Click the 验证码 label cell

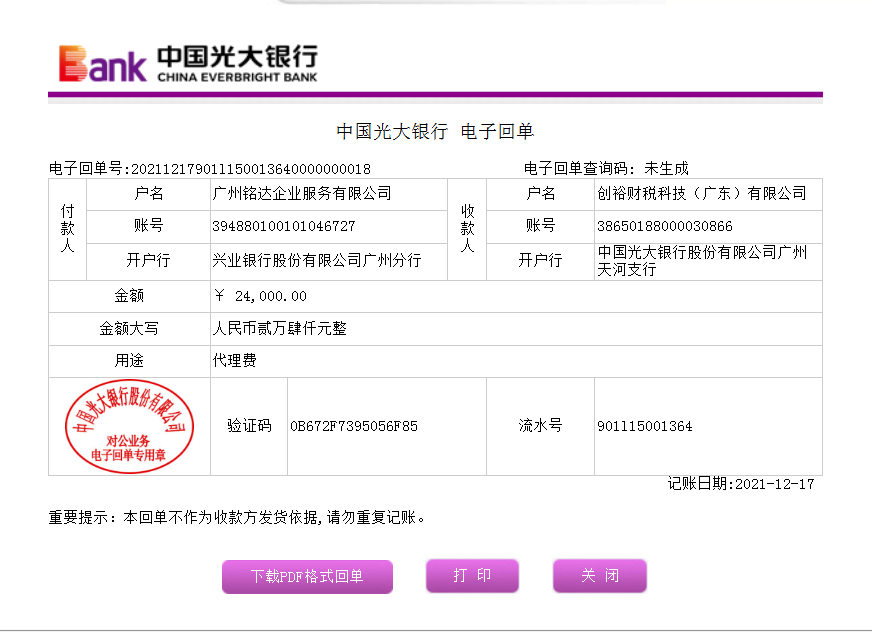point(249,426)
